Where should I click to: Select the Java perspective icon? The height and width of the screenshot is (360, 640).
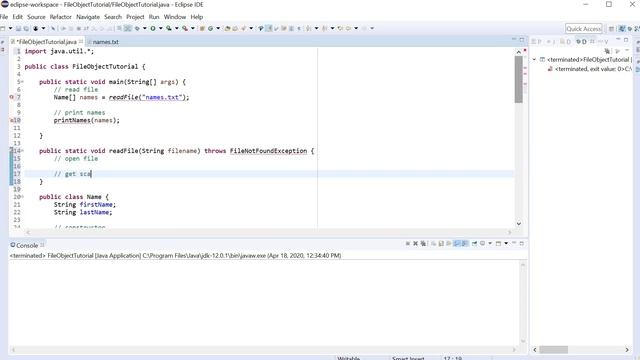pyautogui.click(x=622, y=29)
